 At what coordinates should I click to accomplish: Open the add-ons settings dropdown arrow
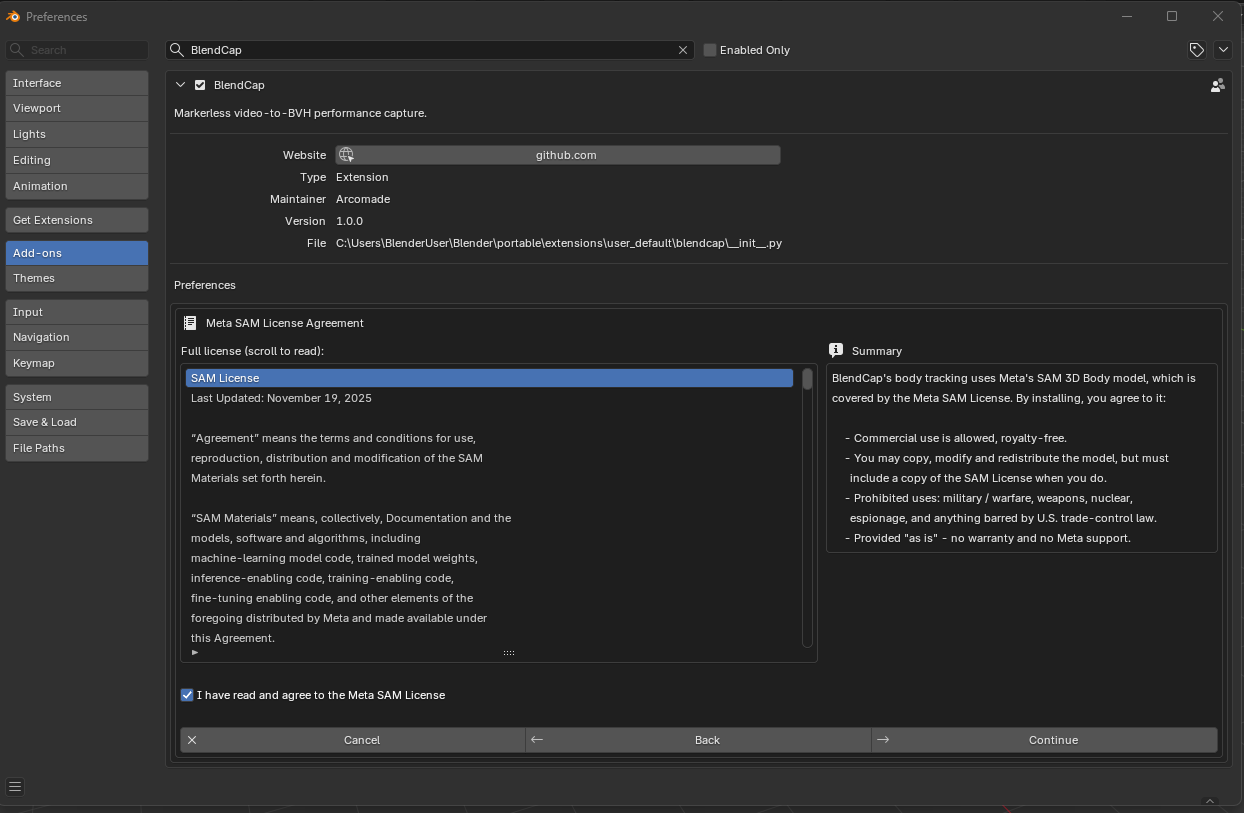click(x=1223, y=50)
